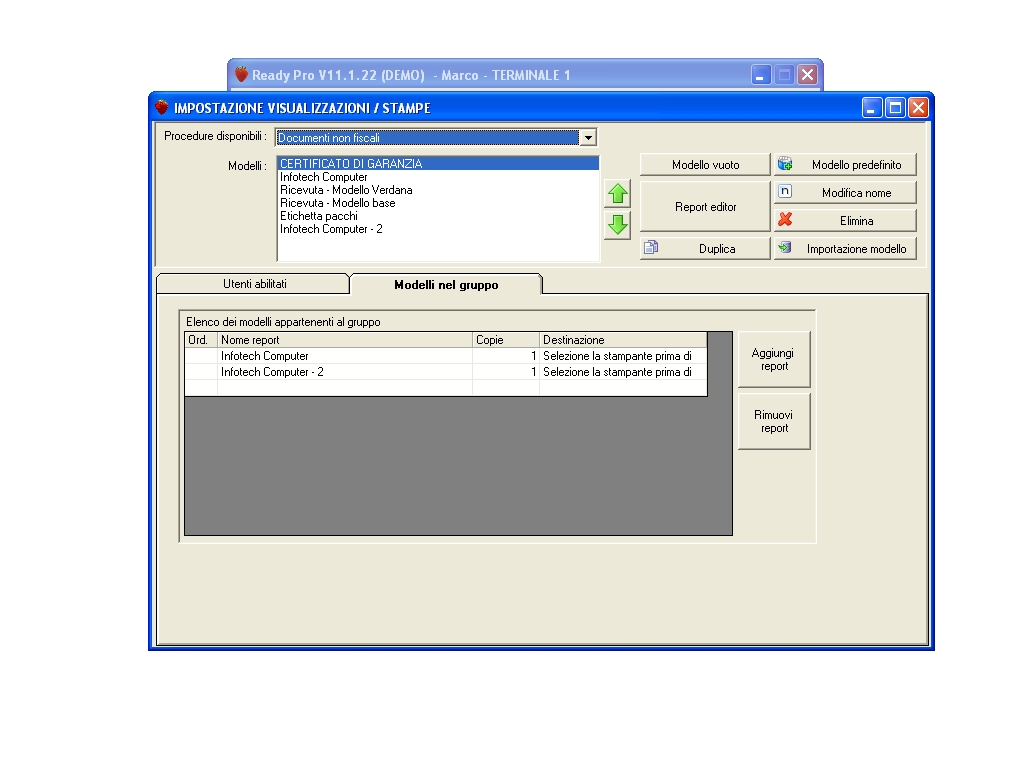Open the Report editor
The height and width of the screenshot is (768, 1024).
click(x=705, y=206)
